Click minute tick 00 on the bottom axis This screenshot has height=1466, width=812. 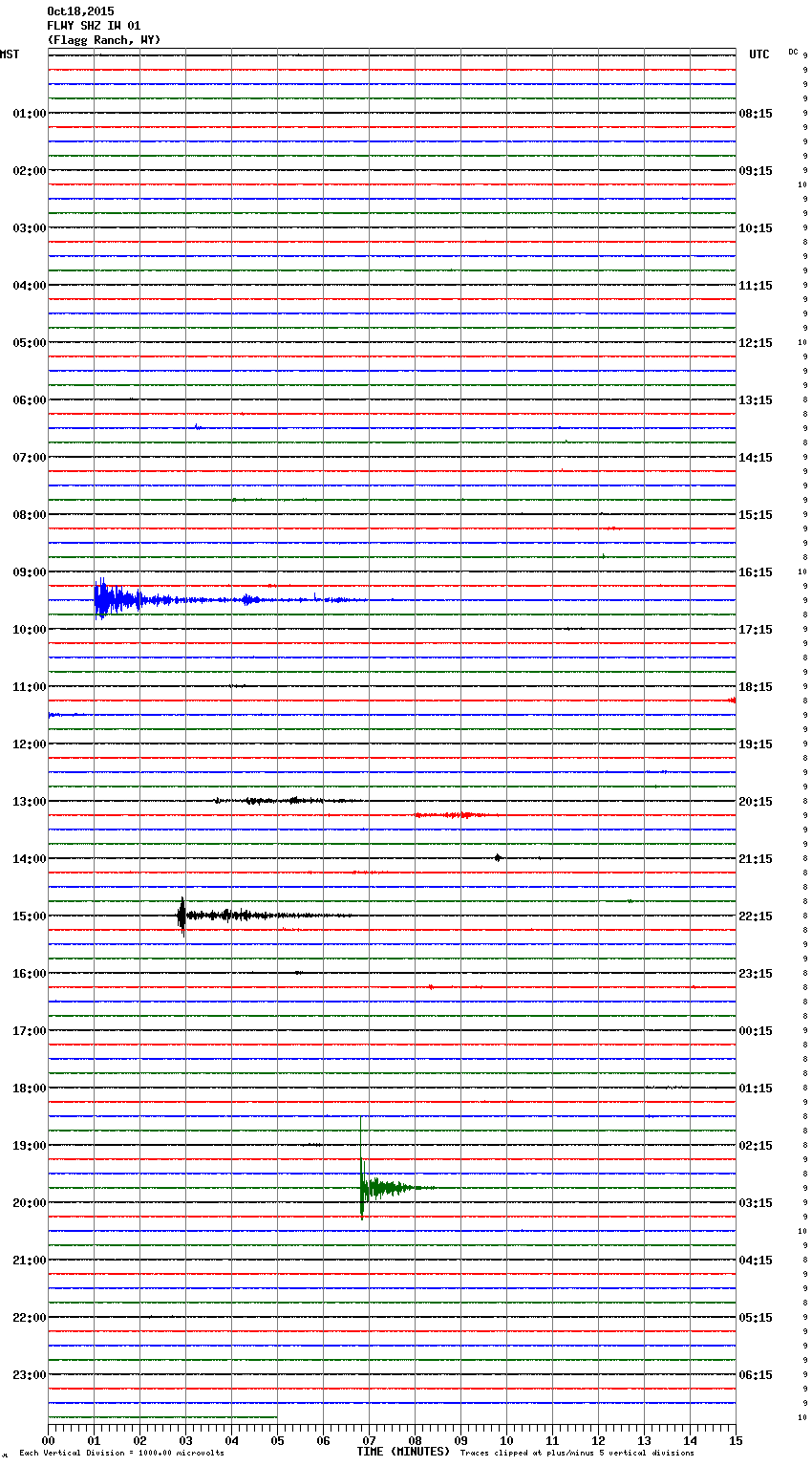[48, 1440]
